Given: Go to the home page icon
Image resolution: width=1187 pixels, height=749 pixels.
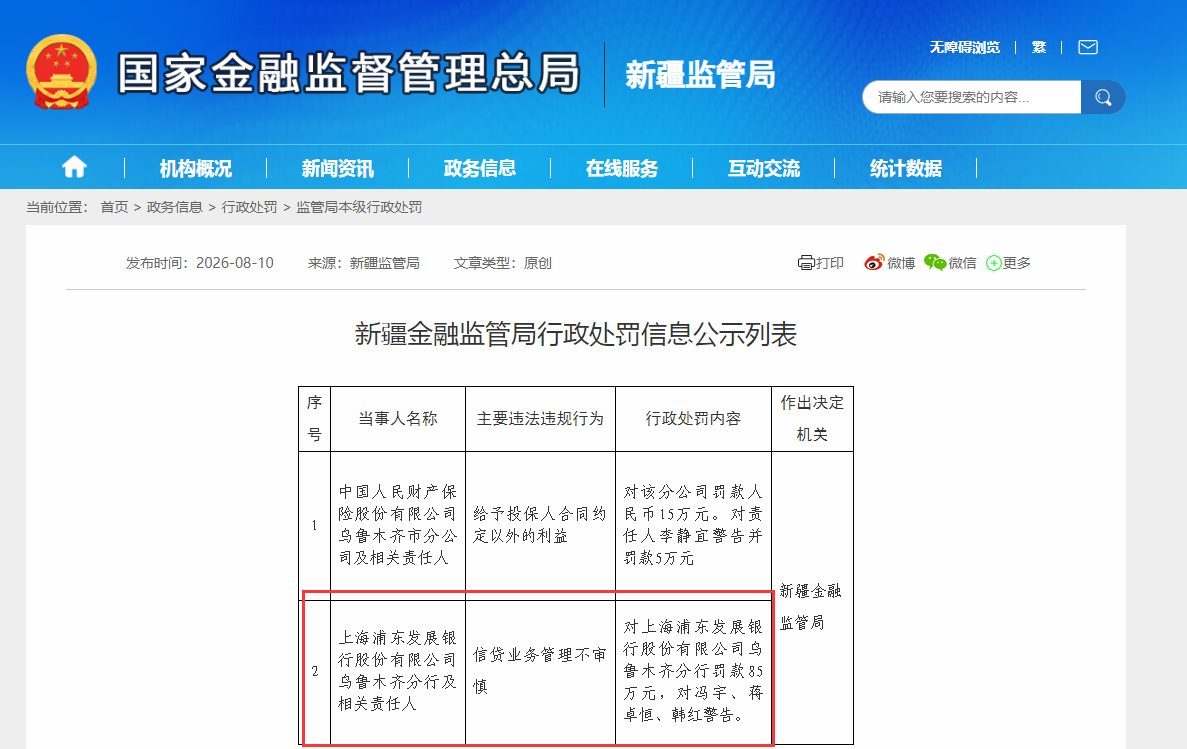Looking at the screenshot, I should tap(74, 167).
